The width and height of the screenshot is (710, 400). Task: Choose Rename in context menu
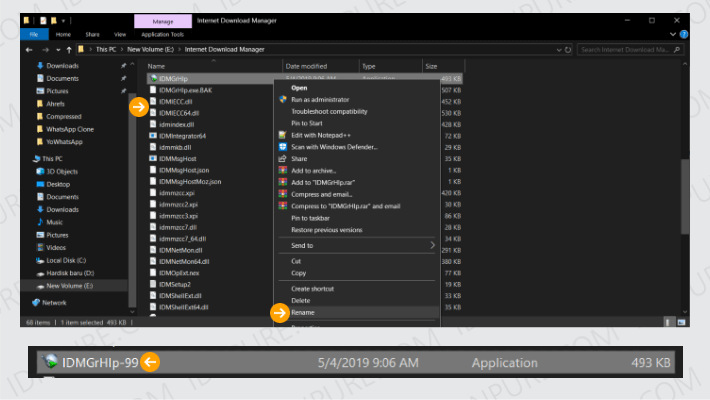click(302, 313)
